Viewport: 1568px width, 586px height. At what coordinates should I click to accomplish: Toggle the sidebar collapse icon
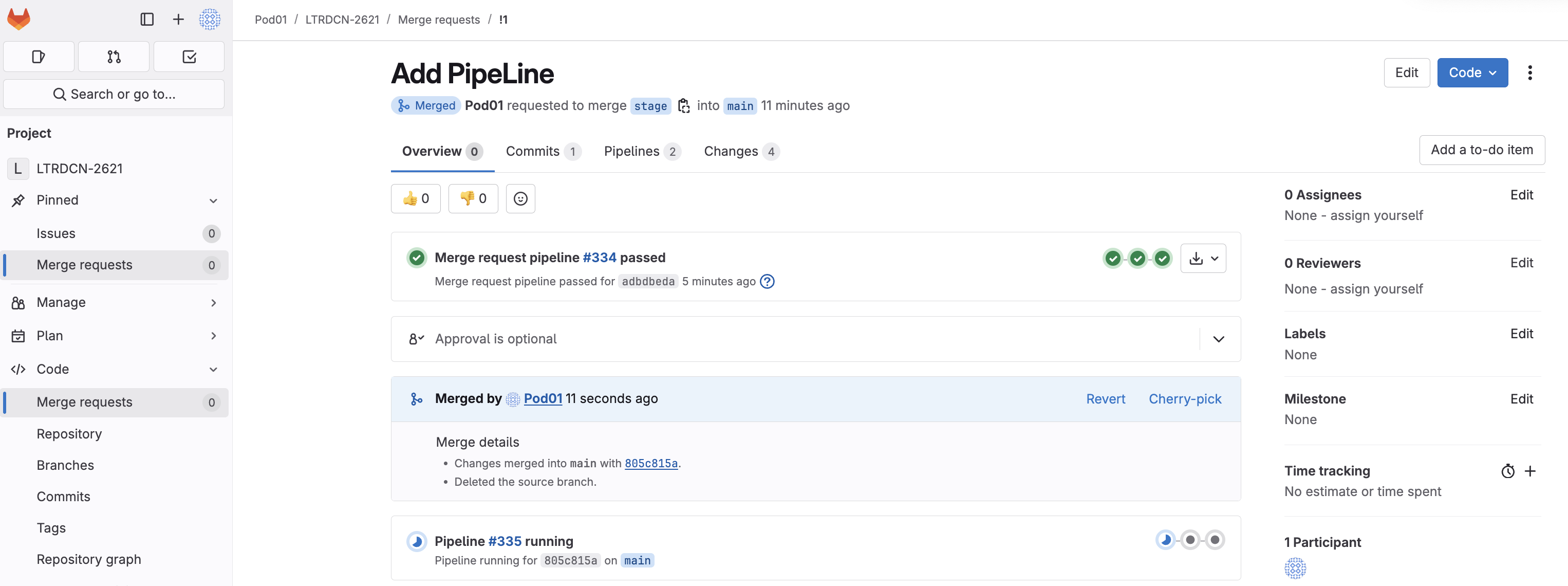pos(147,20)
